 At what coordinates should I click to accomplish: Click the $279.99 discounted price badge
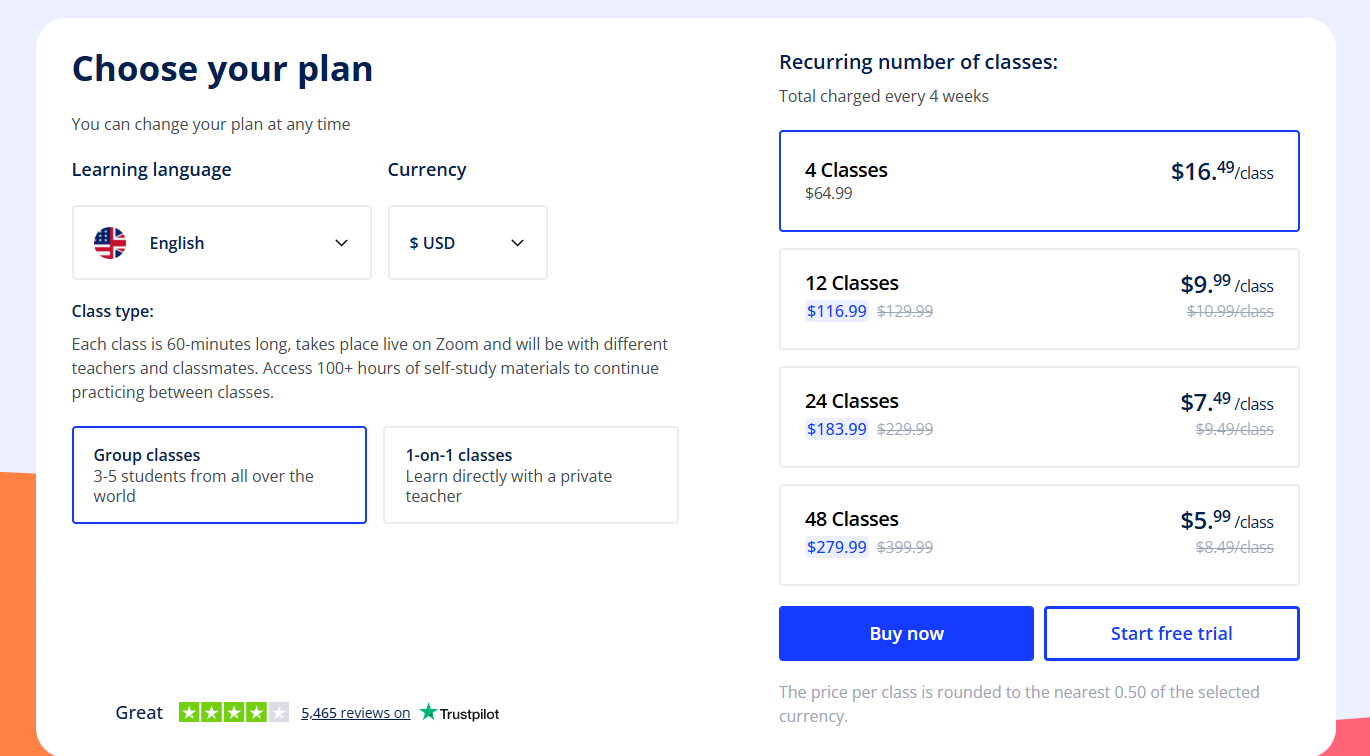click(x=837, y=548)
